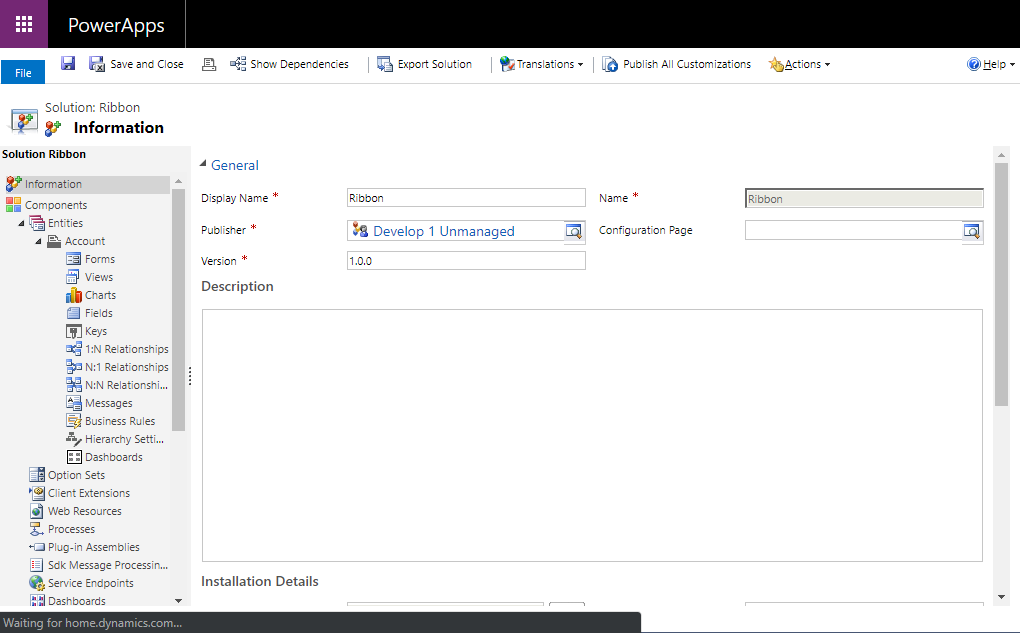The image size is (1020, 633).
Task: Click the Configuration Page input field
Action: pyautogui.click(x=853, y=230)
